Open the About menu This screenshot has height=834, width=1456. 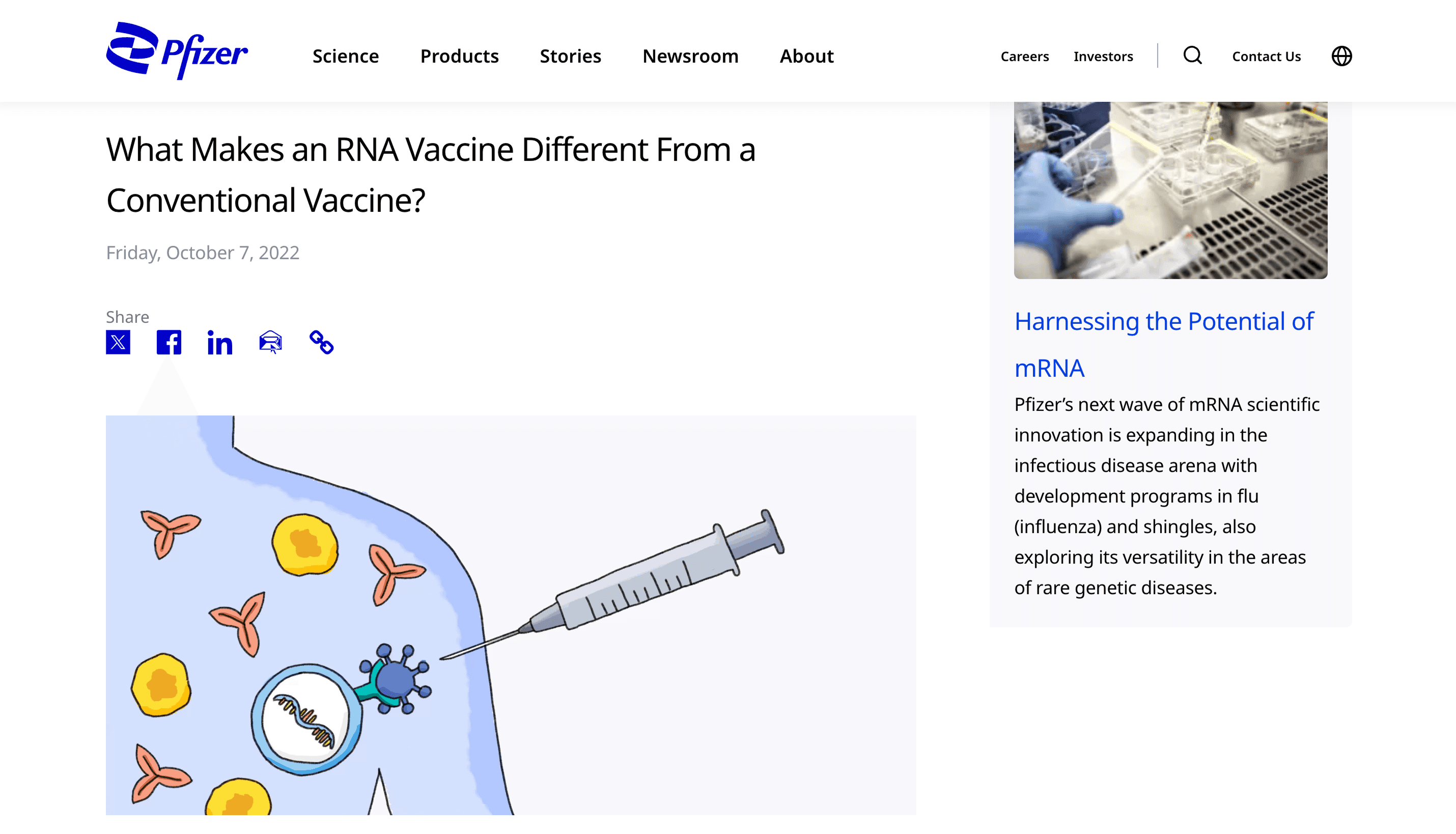(807, 56)
